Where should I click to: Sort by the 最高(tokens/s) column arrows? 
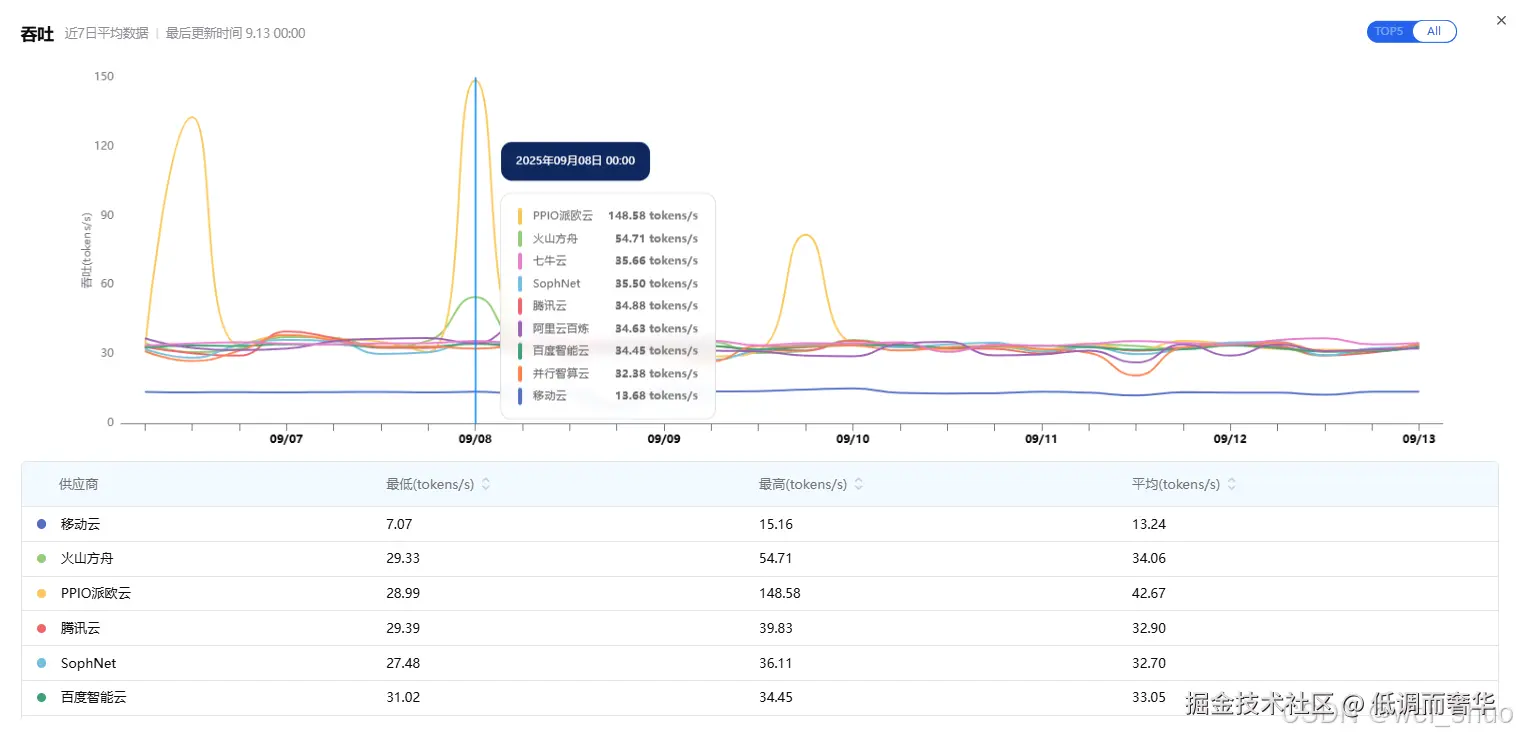tap(858, 484)
